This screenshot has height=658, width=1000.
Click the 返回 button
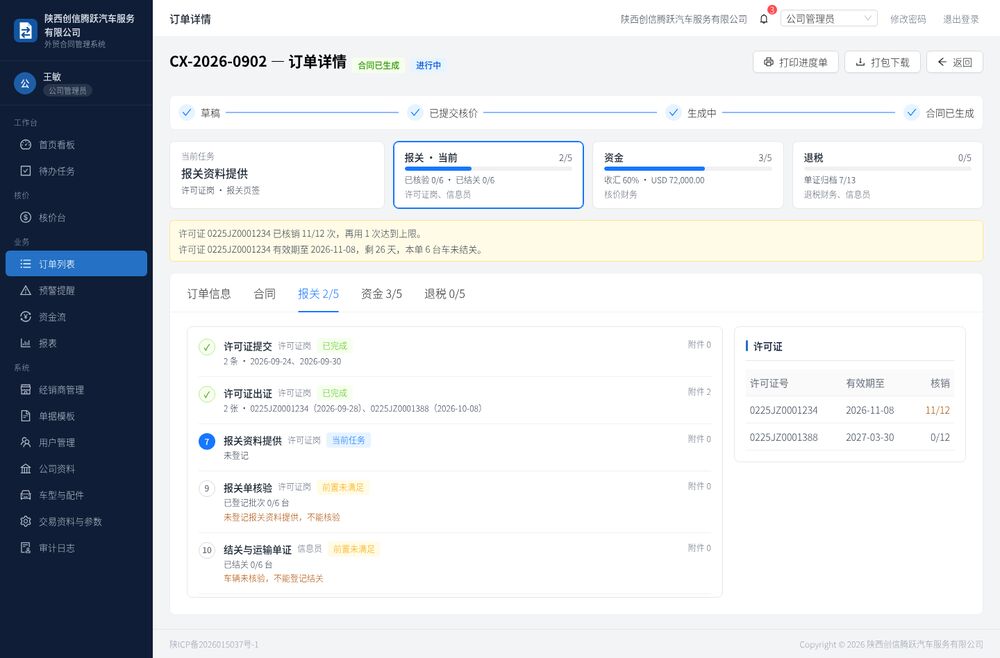pyautogui.click(x=954, y=62)
